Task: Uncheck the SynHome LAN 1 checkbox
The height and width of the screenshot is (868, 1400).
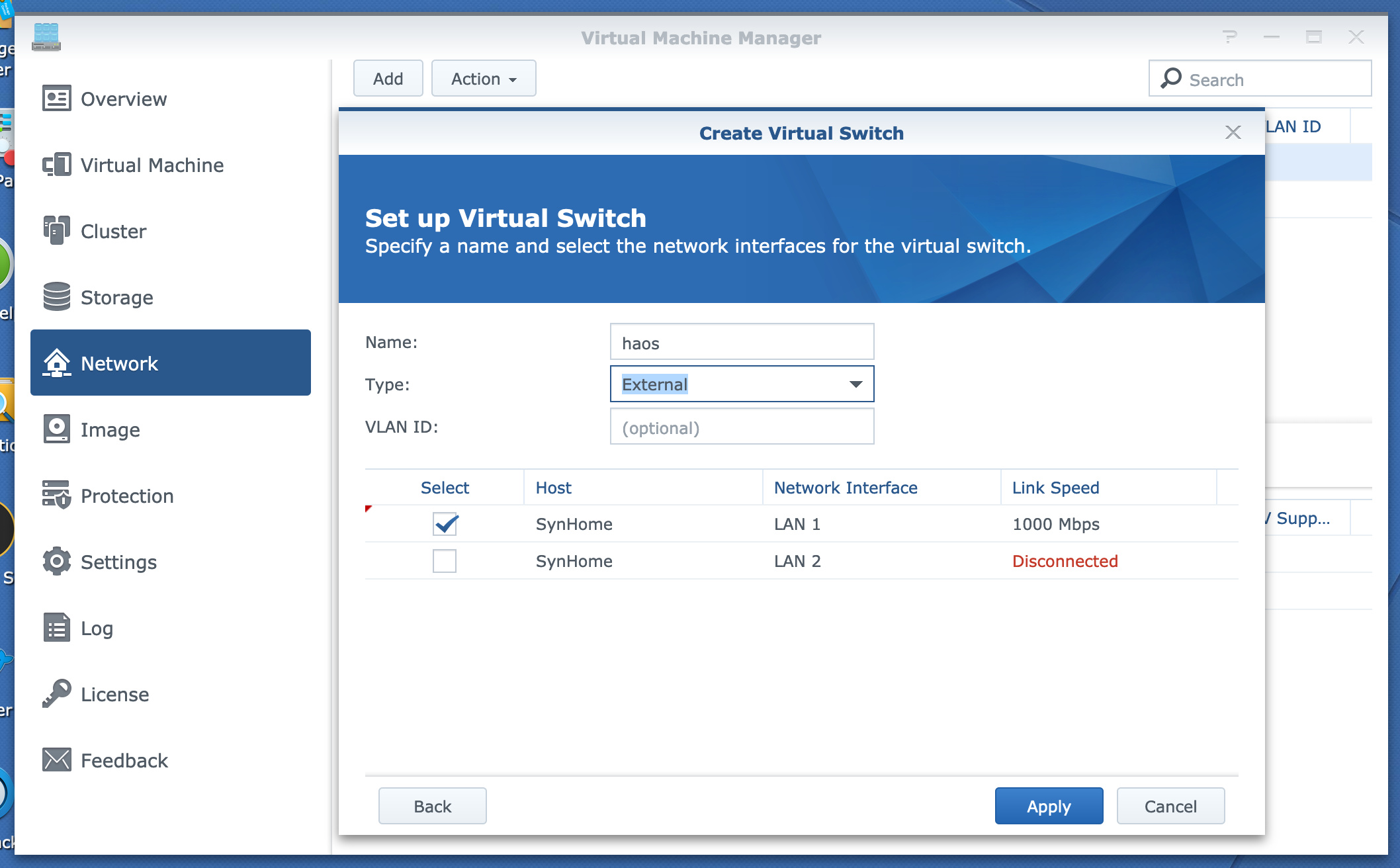Action: [x=444, y=524]
